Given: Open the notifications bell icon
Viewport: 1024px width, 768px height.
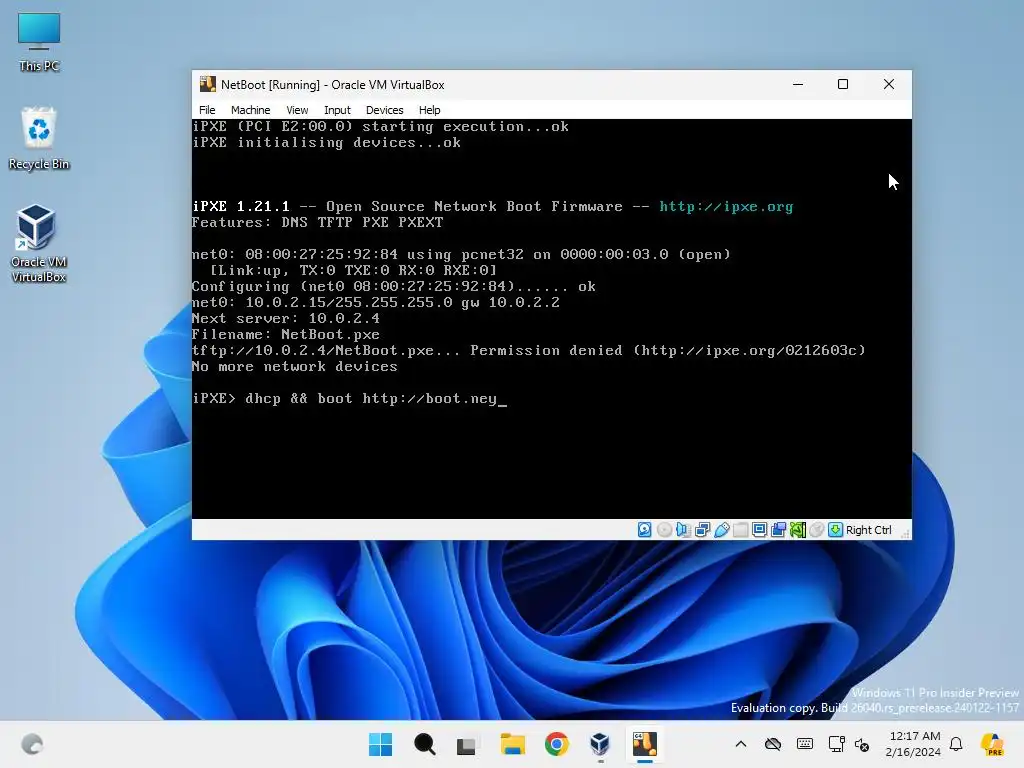Looking at the screenshot, I should 956,744.
